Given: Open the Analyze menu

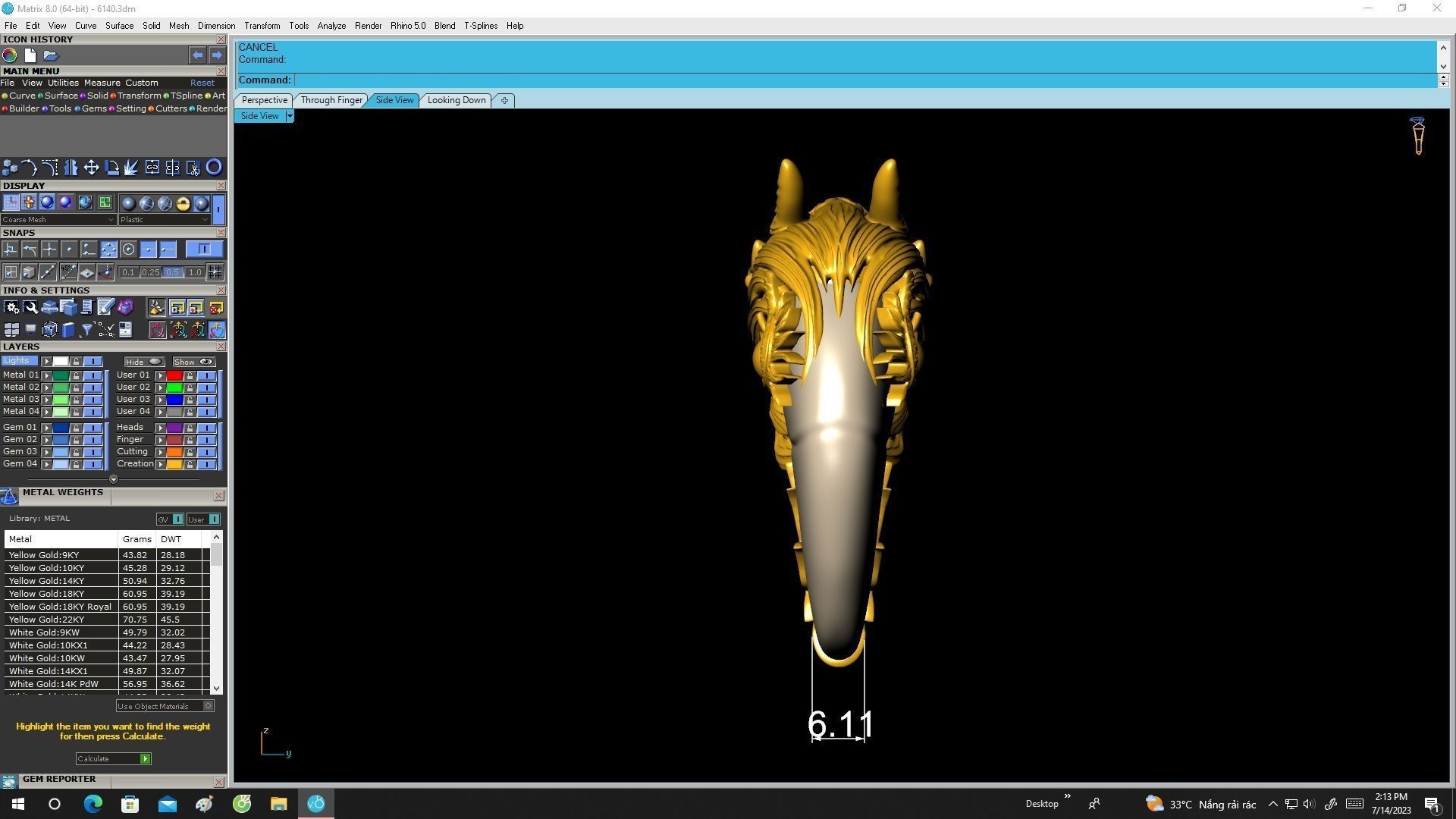Looking at the screenshot, I should tap(331, 26).
